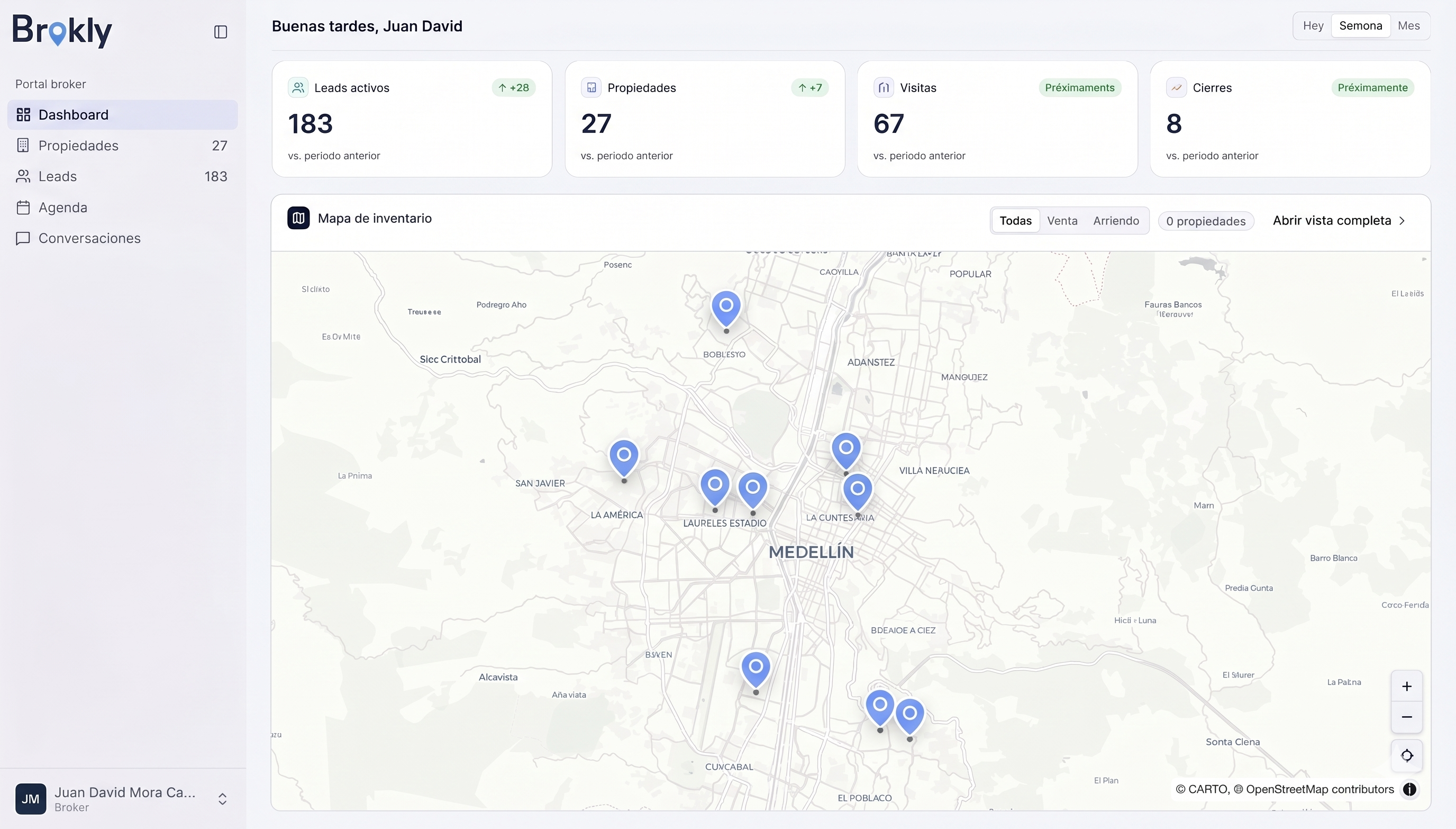
Task: Filter map by Todas
Action: click(1016, 221)
